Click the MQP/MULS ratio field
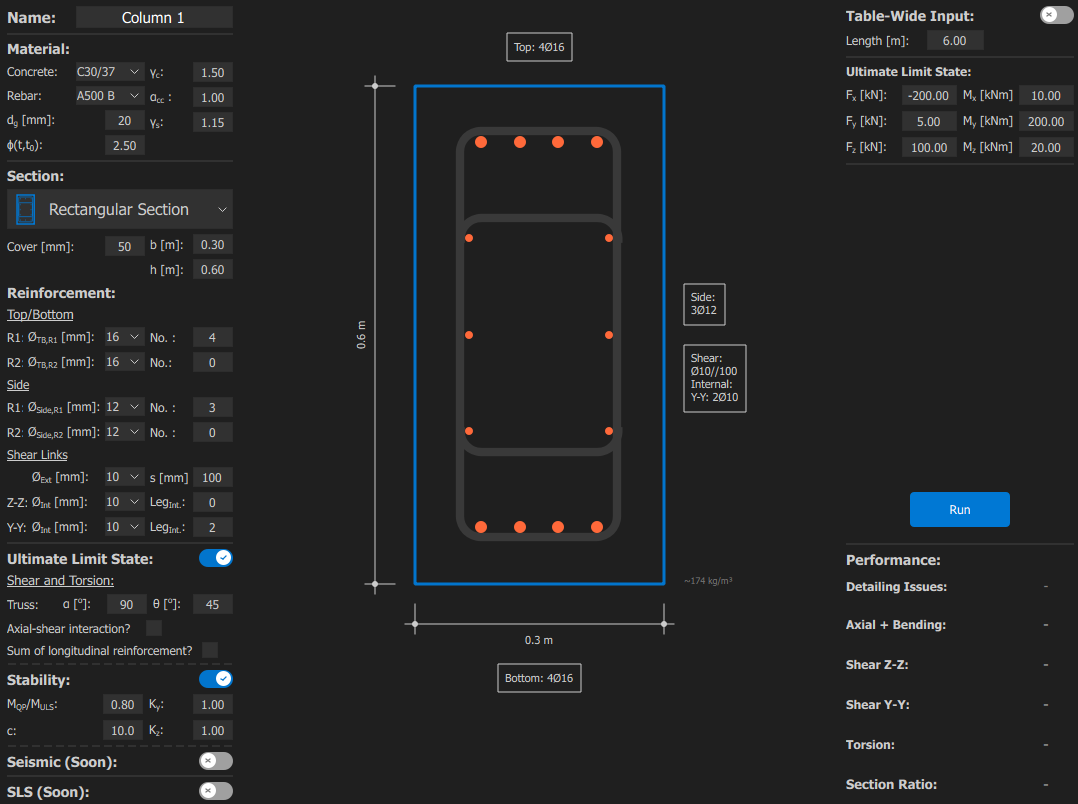The height and width of the screenshot is (804, 1078). [122, 704]
